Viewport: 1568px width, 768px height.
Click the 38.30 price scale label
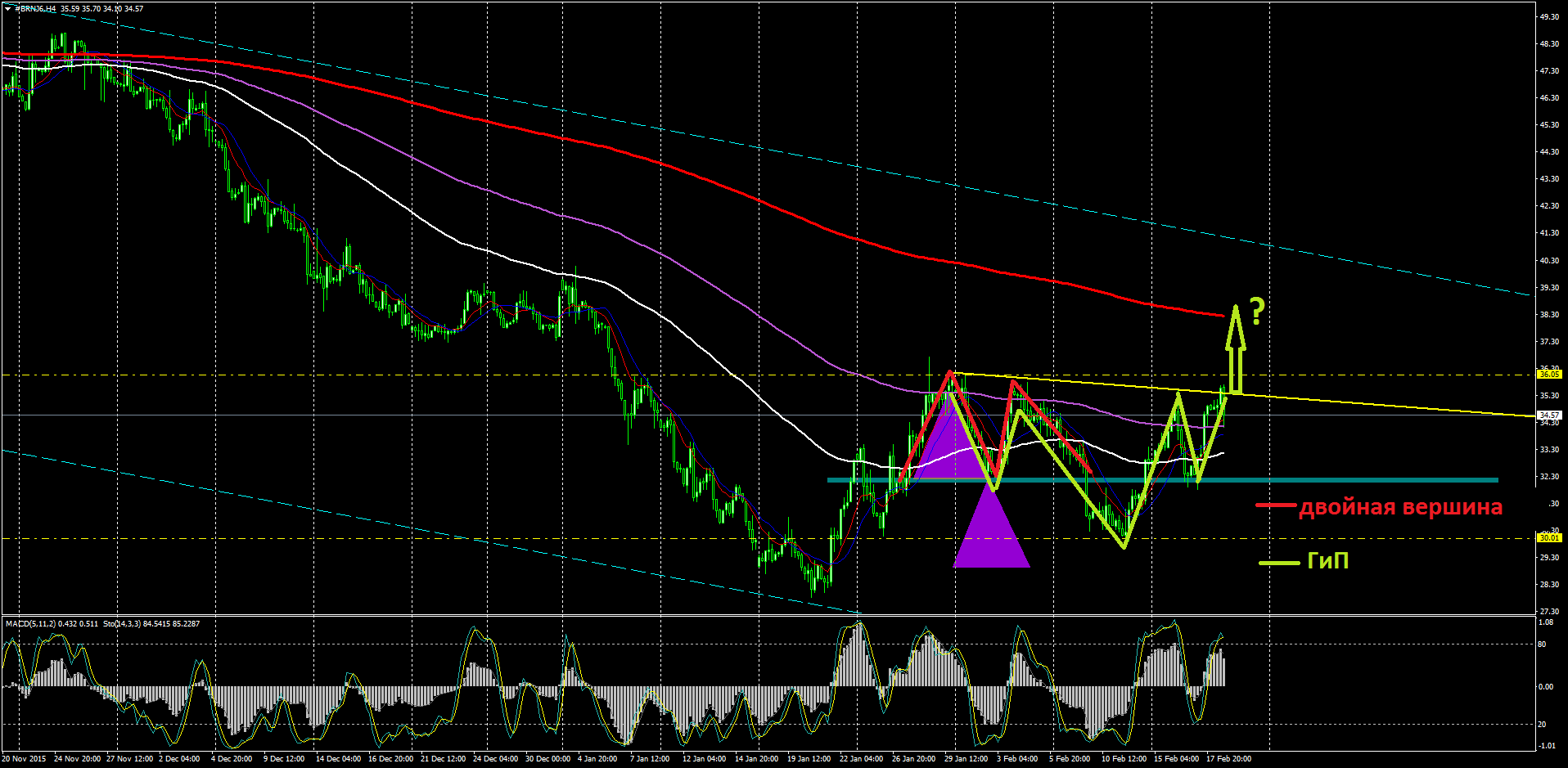coord(1549,314)
